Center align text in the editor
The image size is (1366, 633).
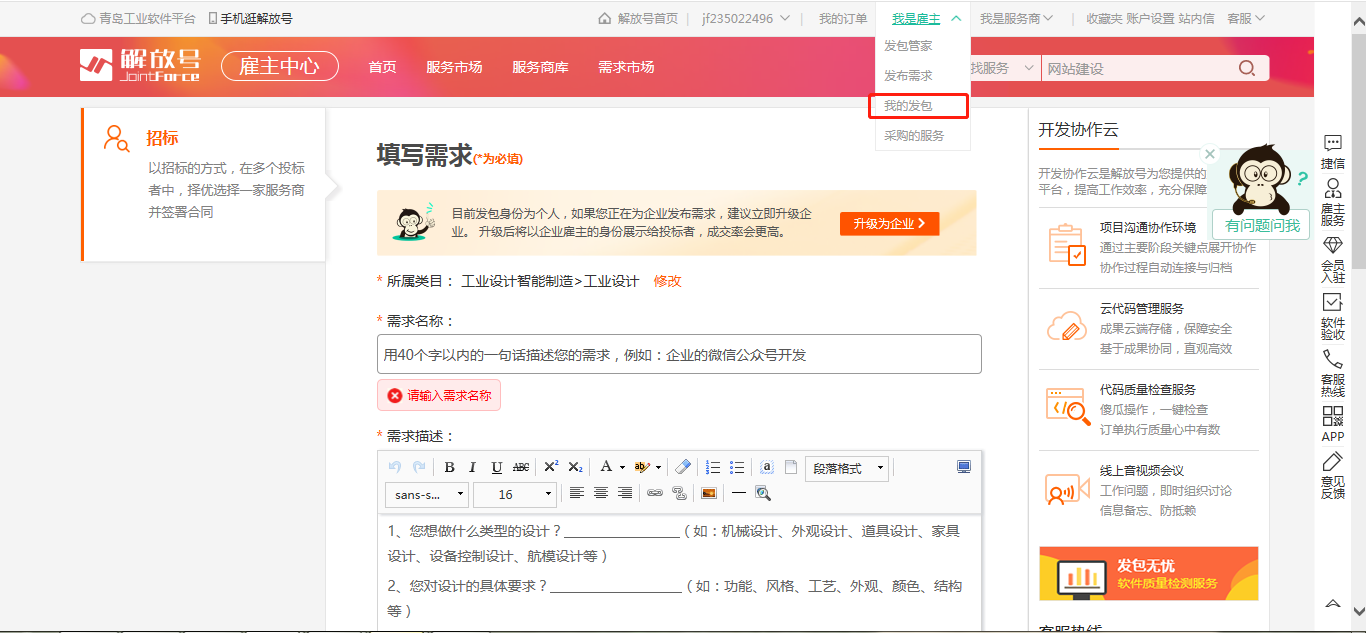click(x=601, y=493)
